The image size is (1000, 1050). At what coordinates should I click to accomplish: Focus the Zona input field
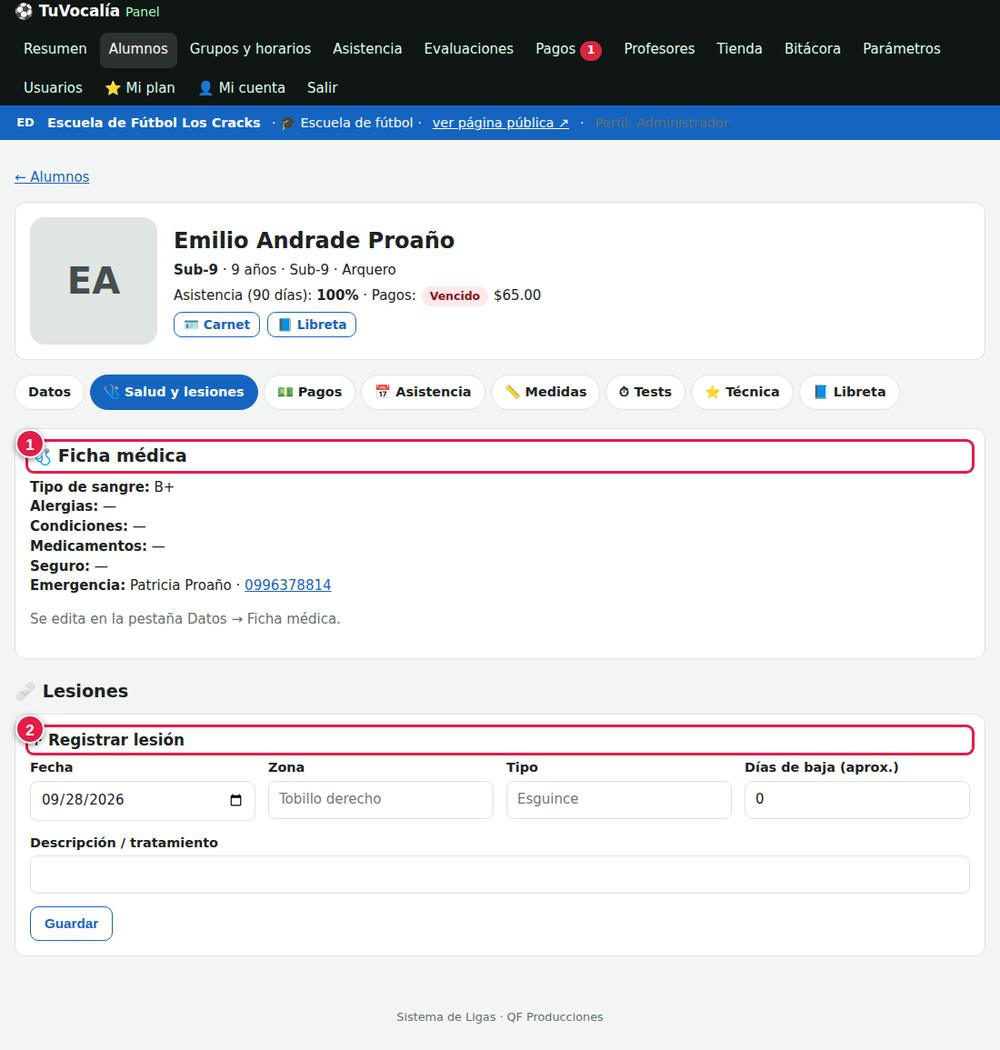pyautogui.click(x=380, y=800)
